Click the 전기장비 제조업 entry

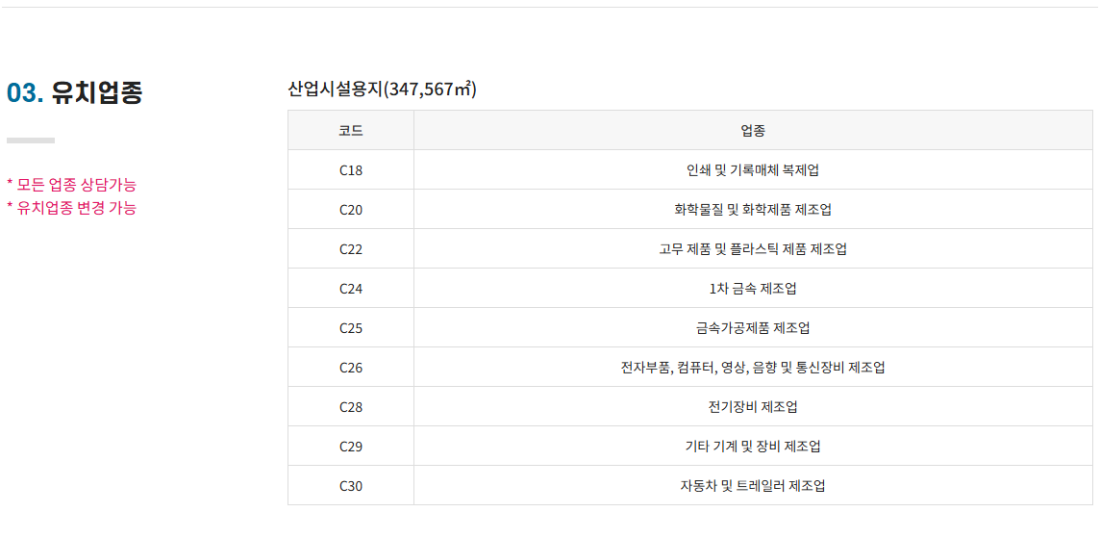[x=753, y=406]
